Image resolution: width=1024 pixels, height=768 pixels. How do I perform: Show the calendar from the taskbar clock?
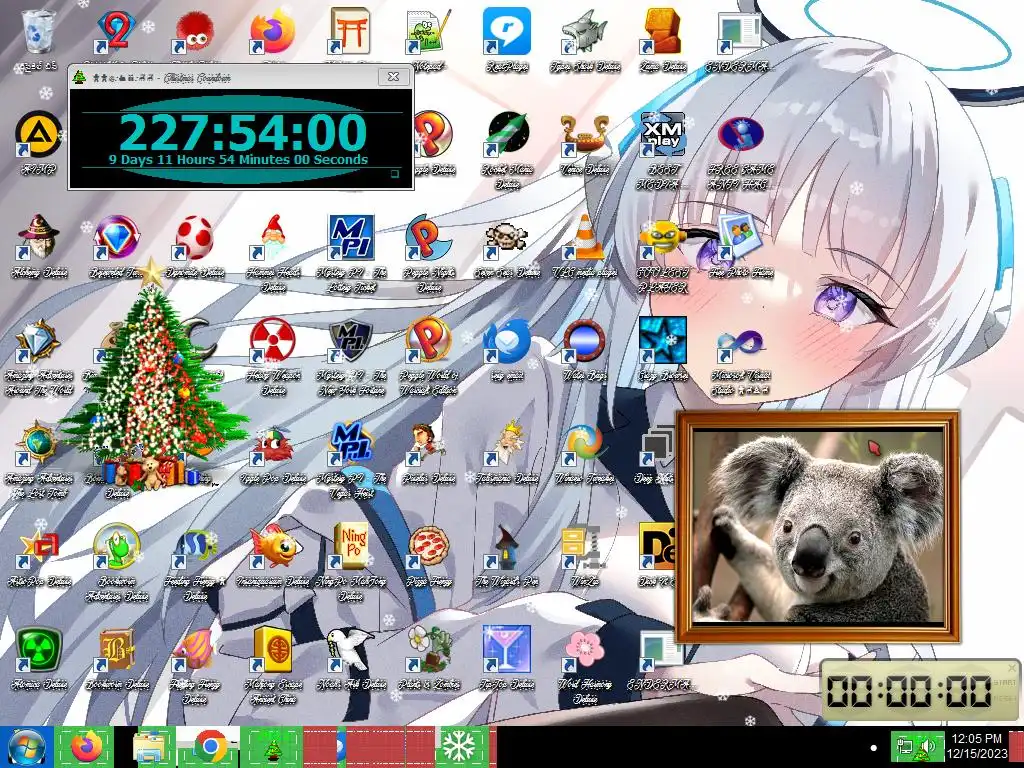click(x=976, y=746)
